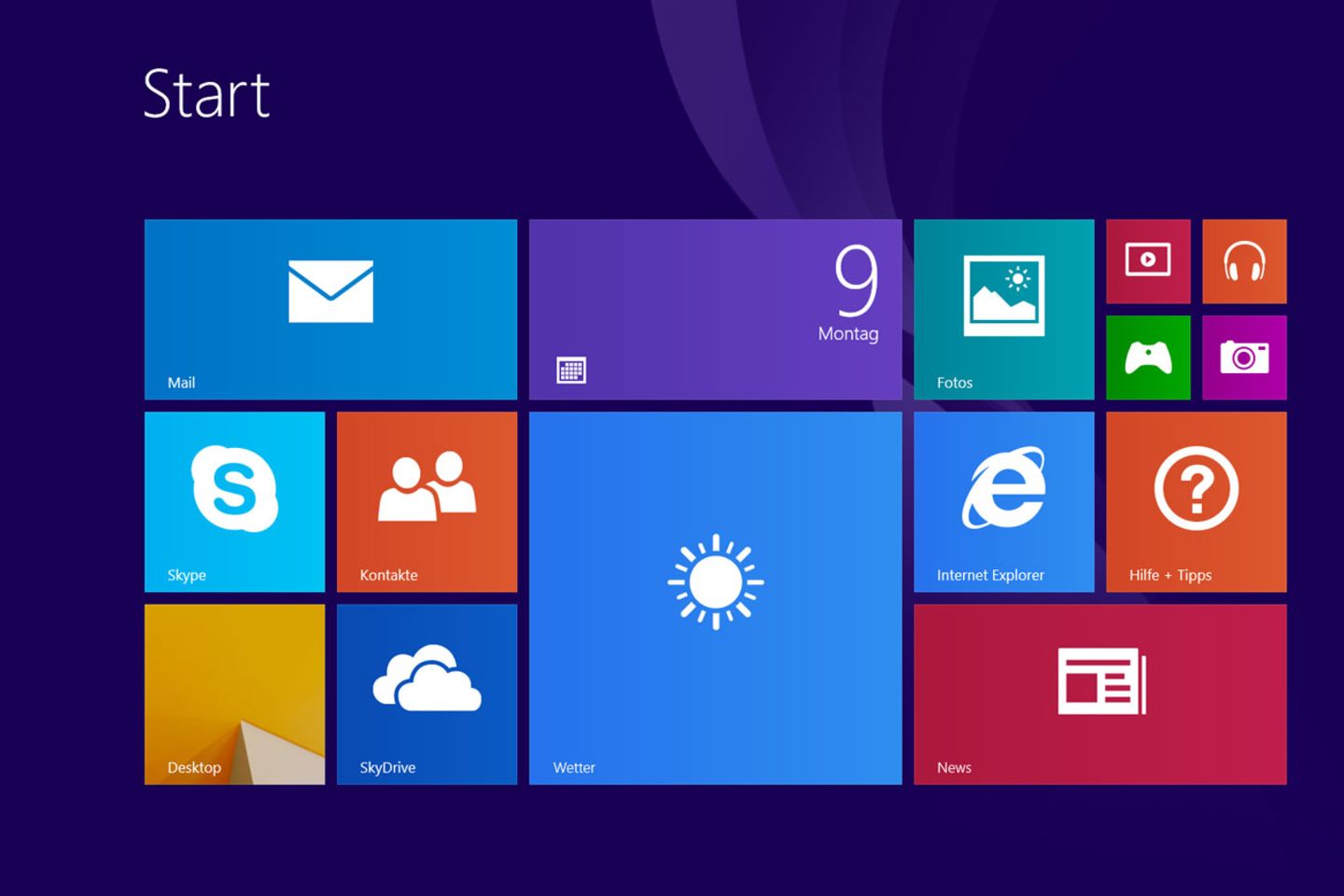Open the small Video tile
The width and height of the screenshot is (1344, 896).
(1148, 261)
